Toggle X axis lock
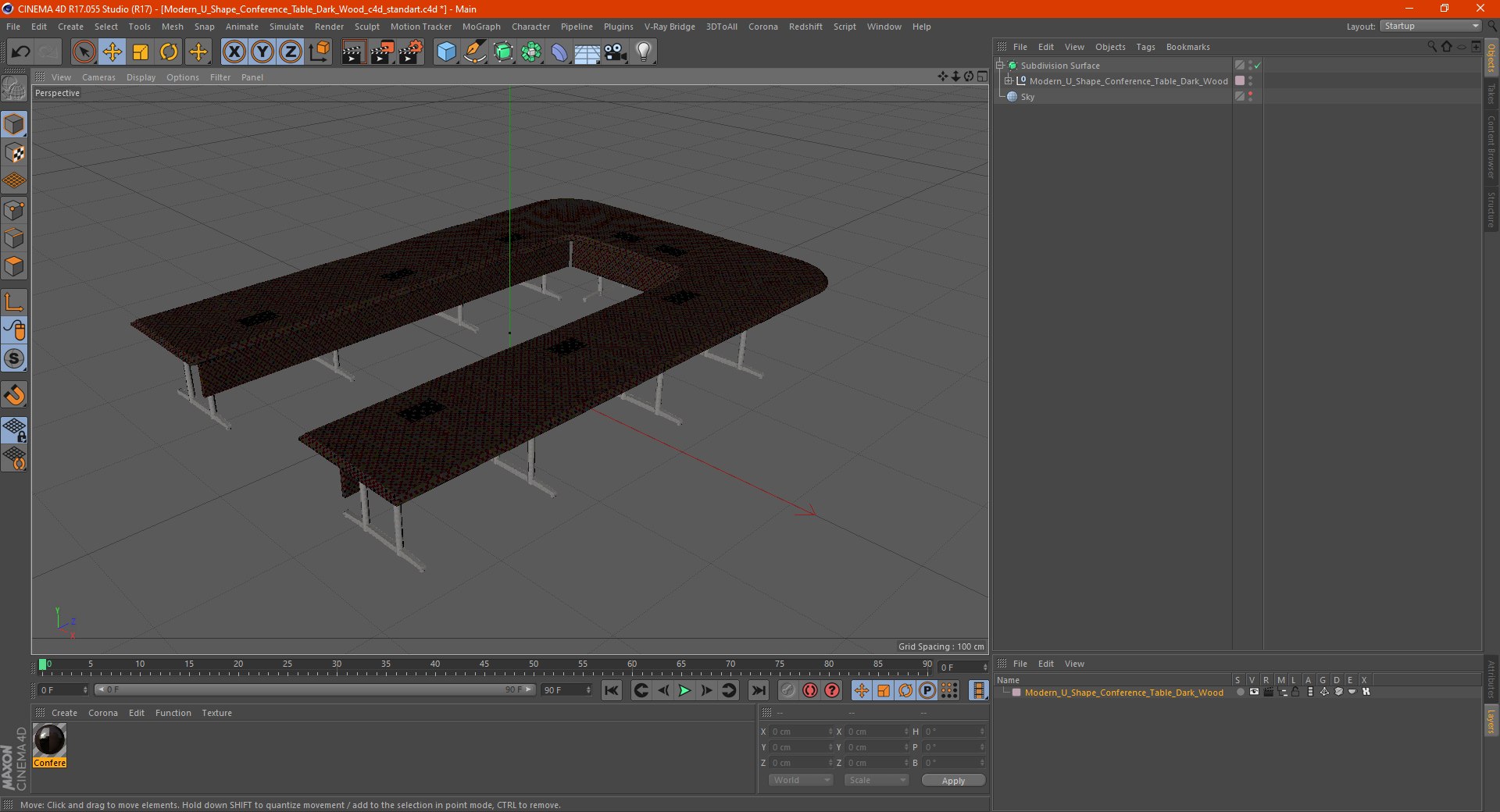The image size is (1500, 812). point(234,52)
